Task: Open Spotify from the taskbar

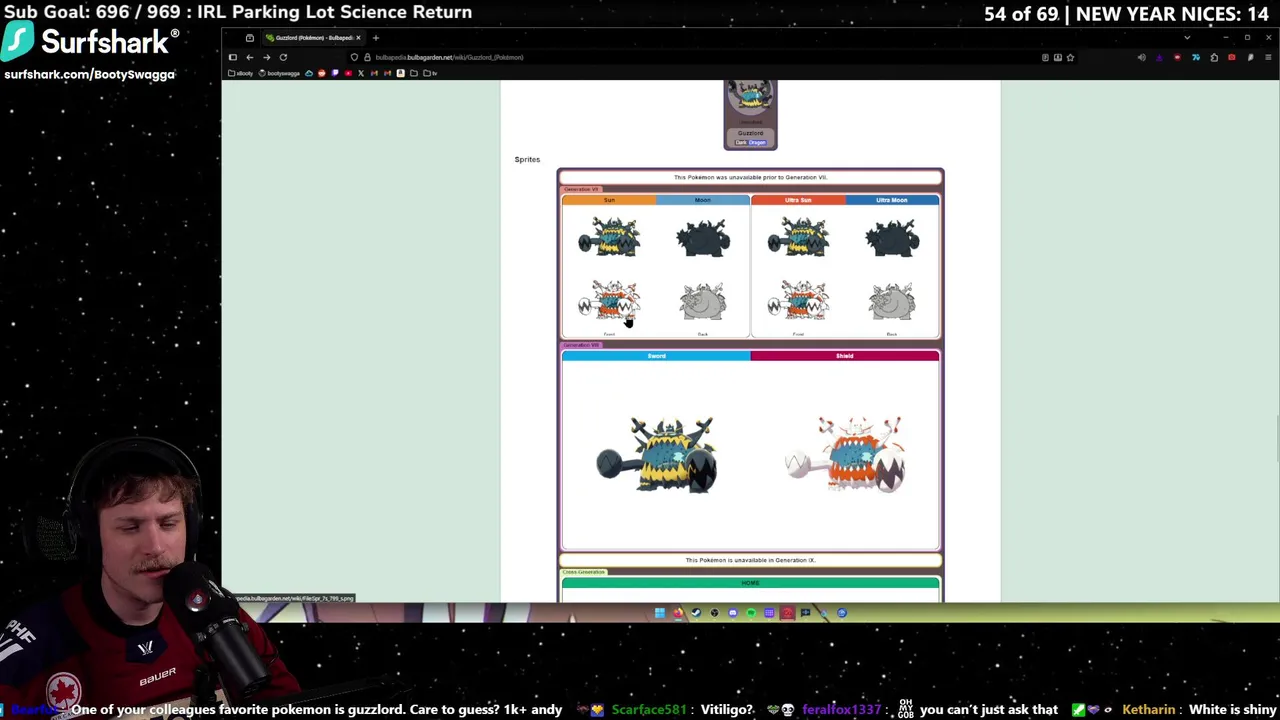Action: click(x=751, y=613)
